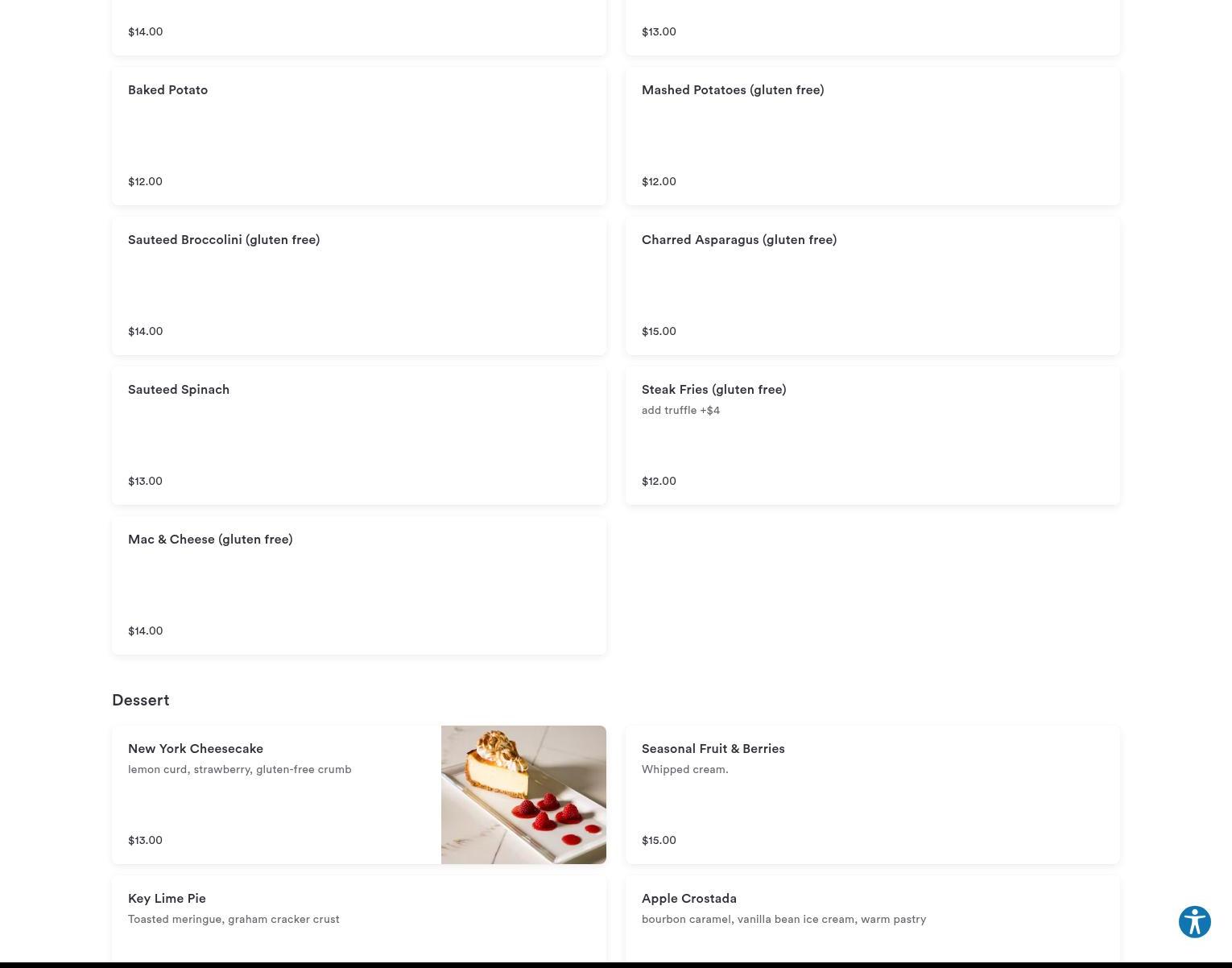Select Seasonal Fruit & Berries dessert
Screen dimensions: 1232x968
873,795
